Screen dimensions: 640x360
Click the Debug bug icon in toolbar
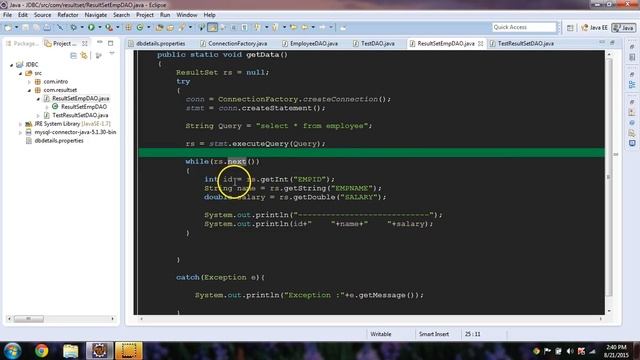(73, 27)
